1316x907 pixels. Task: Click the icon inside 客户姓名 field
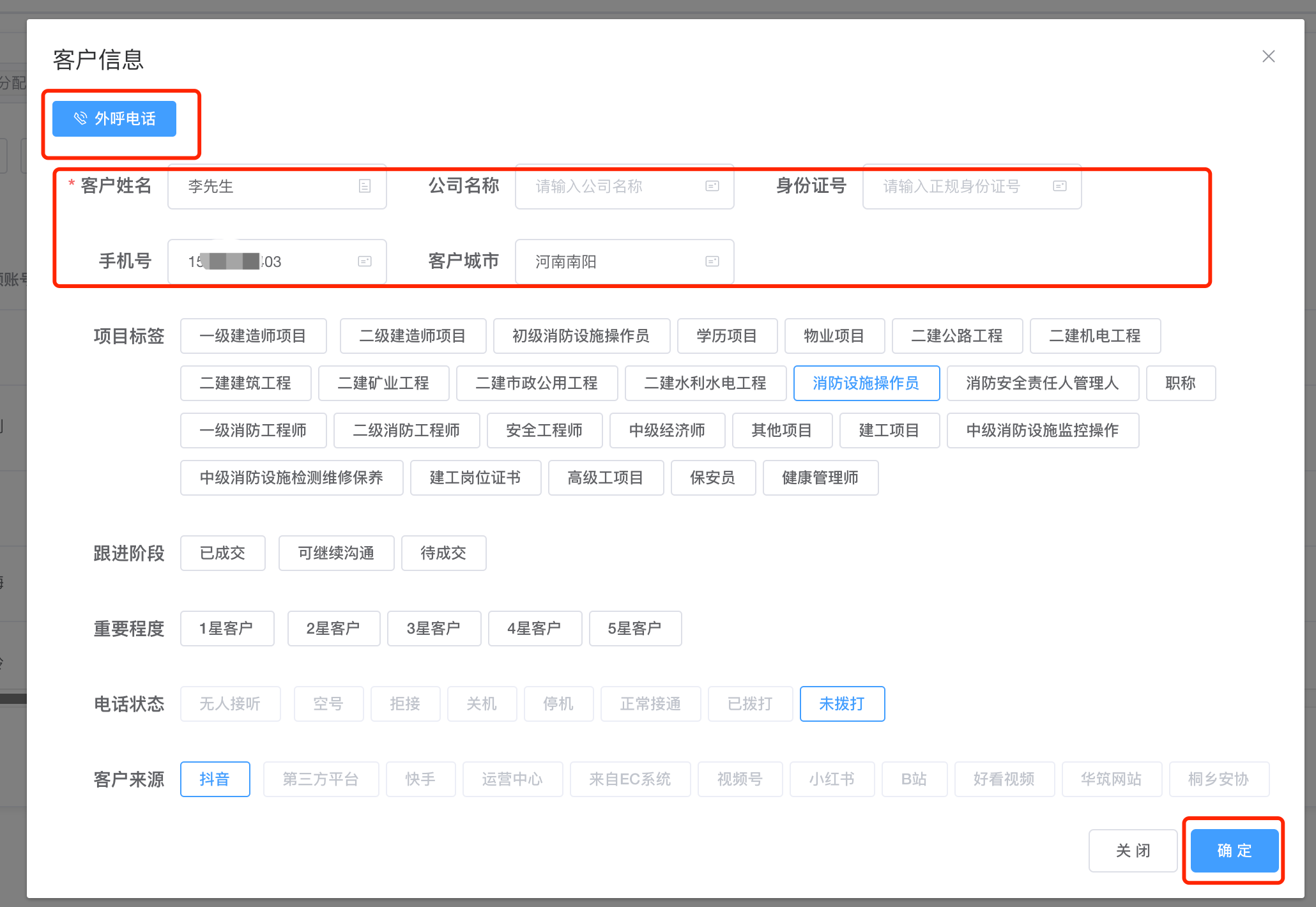365,186
